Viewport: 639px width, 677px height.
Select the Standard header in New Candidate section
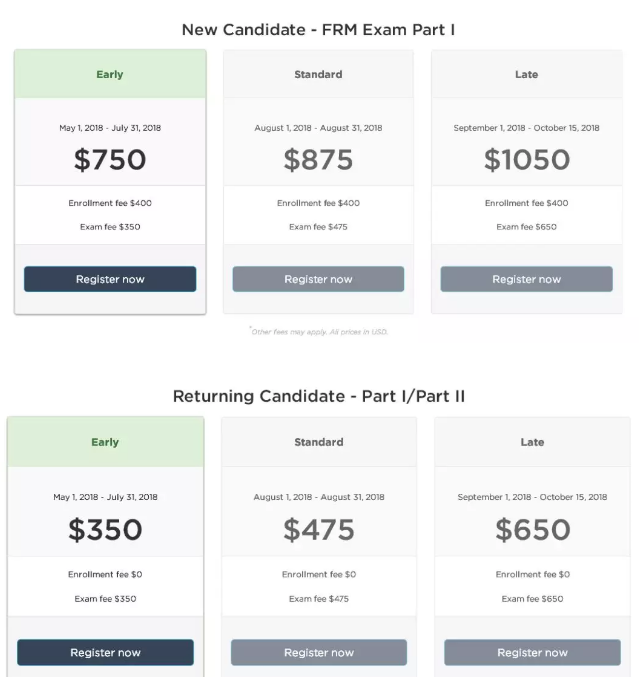click(318, 74)
